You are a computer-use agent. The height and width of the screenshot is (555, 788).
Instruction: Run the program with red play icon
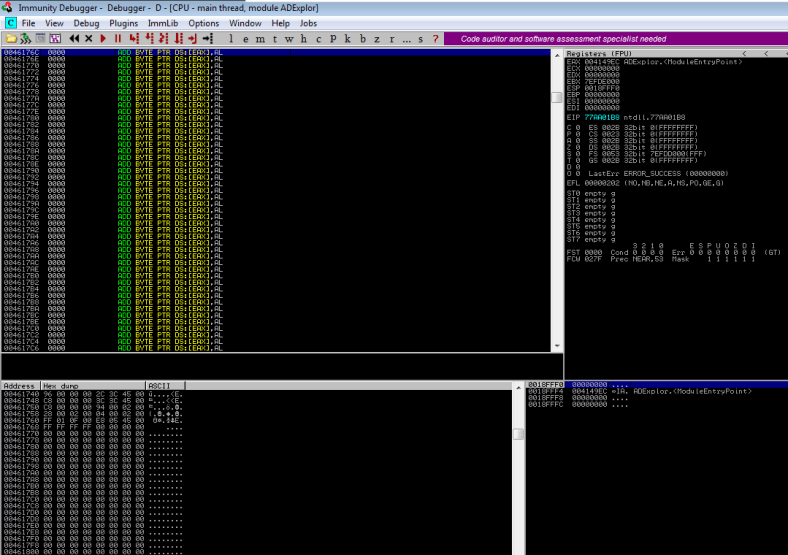[104, 38]
